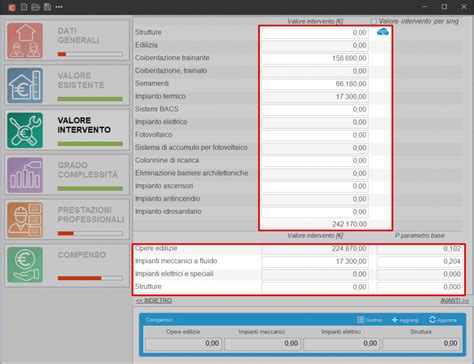Click Eliminazione barriere architettoniche value field
474x364 pixels.
tap(315, 173)
